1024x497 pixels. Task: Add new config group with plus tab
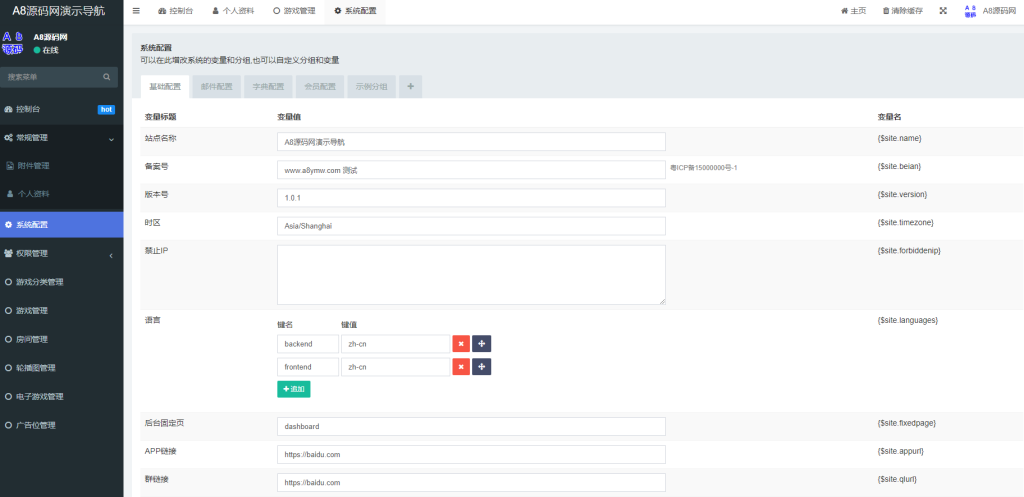pyautogui.click(x=410, y=87)
